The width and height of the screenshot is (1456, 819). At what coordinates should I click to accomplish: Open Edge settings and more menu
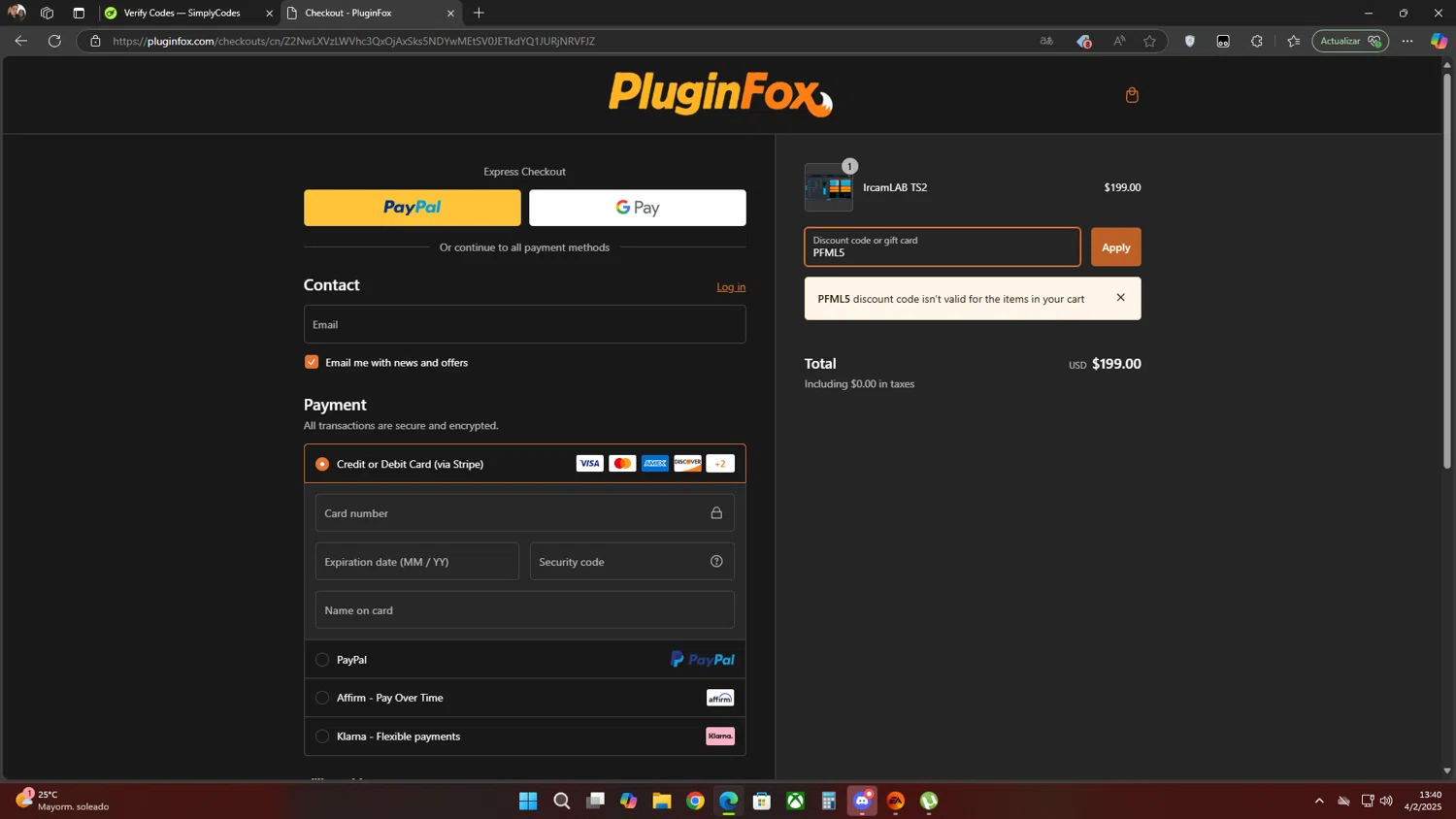(x=1407, y=41)
